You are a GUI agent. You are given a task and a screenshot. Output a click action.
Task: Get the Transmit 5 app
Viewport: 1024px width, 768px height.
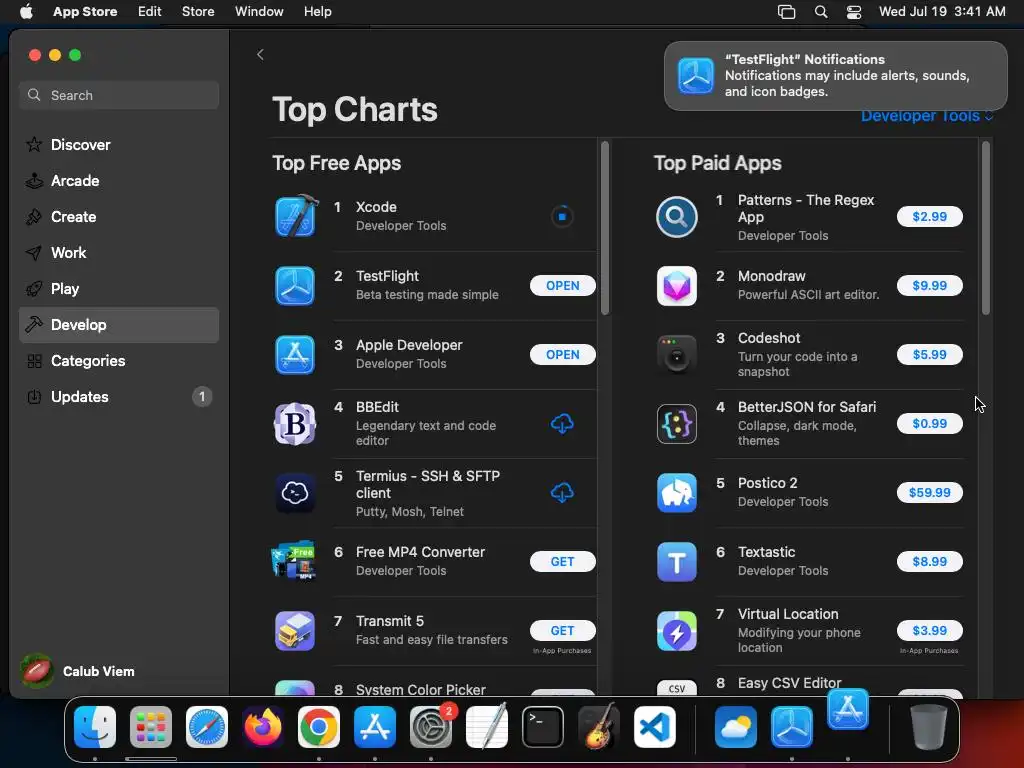562,630
